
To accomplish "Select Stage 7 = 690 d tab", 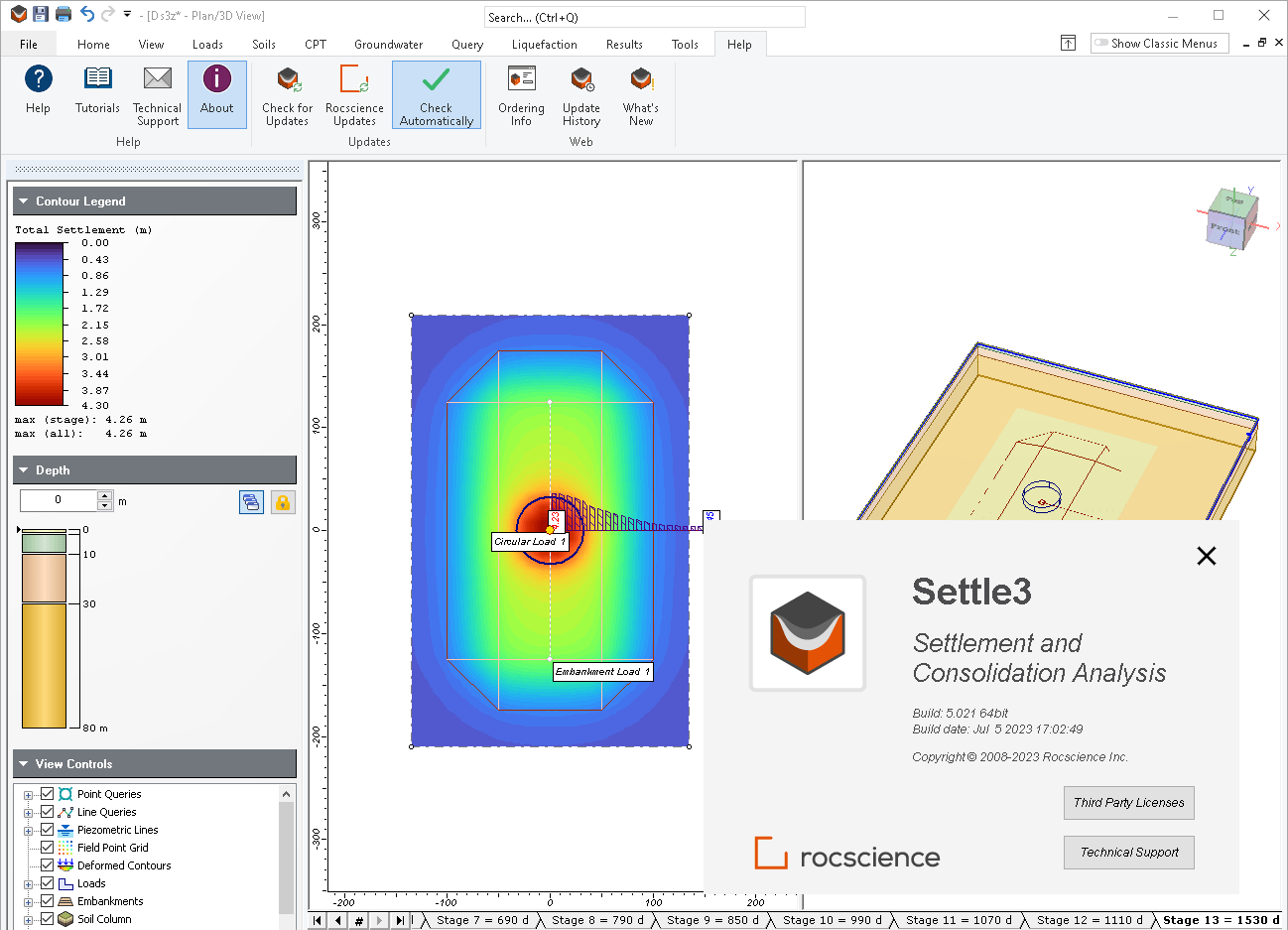I will (482, 920).
